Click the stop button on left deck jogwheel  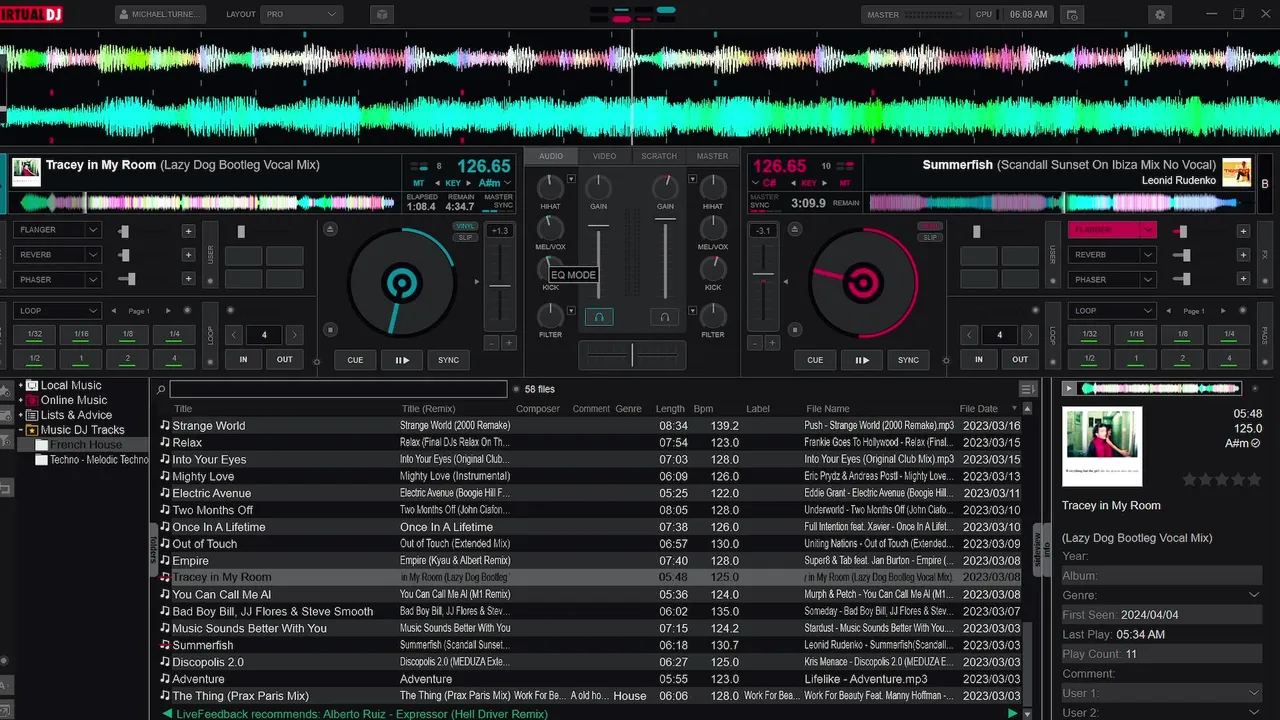[331, 330]
